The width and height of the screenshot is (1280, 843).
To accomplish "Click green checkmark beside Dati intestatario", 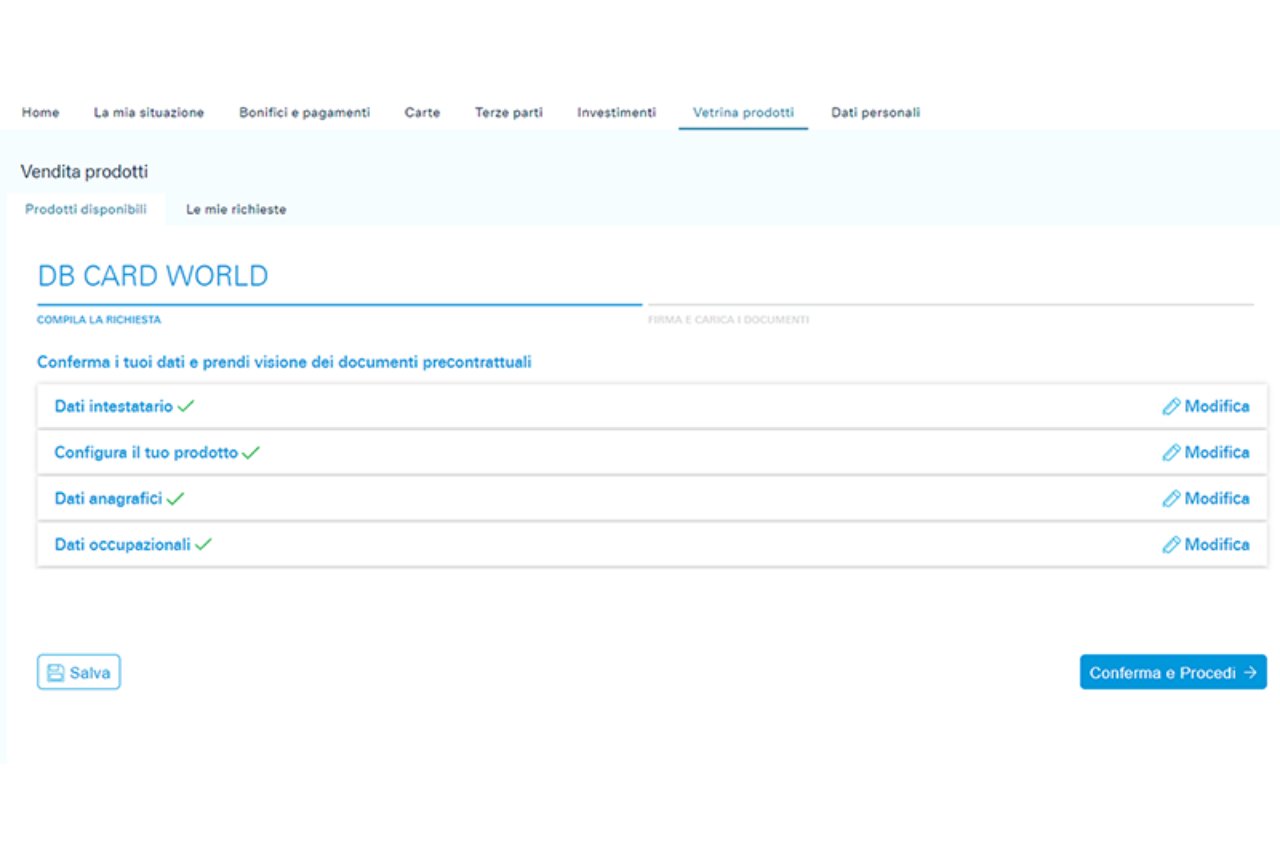I will [x=186, y=407].
